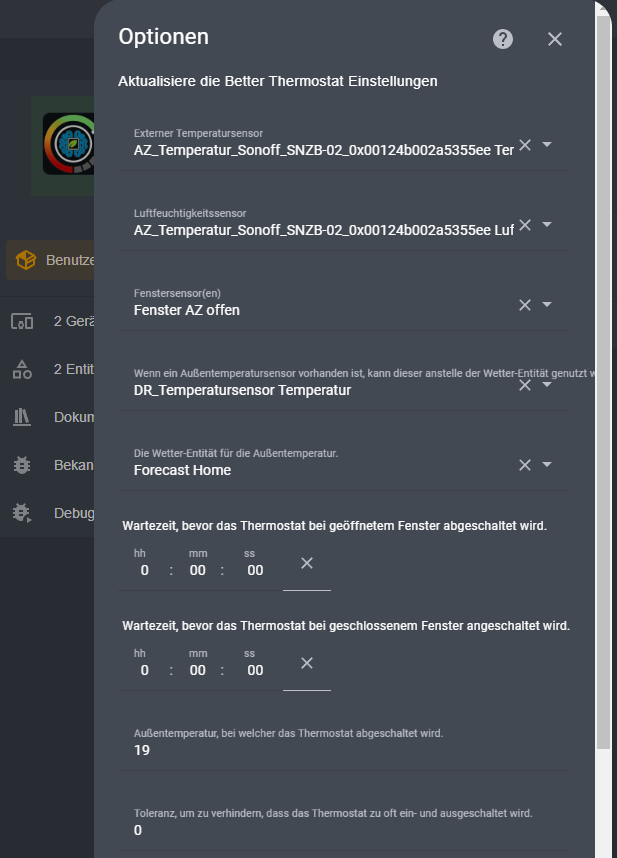The height and width of the screenshot is (858, 617).
Task: Click the Toleranz value field showing 0
Action: [340, 830]
